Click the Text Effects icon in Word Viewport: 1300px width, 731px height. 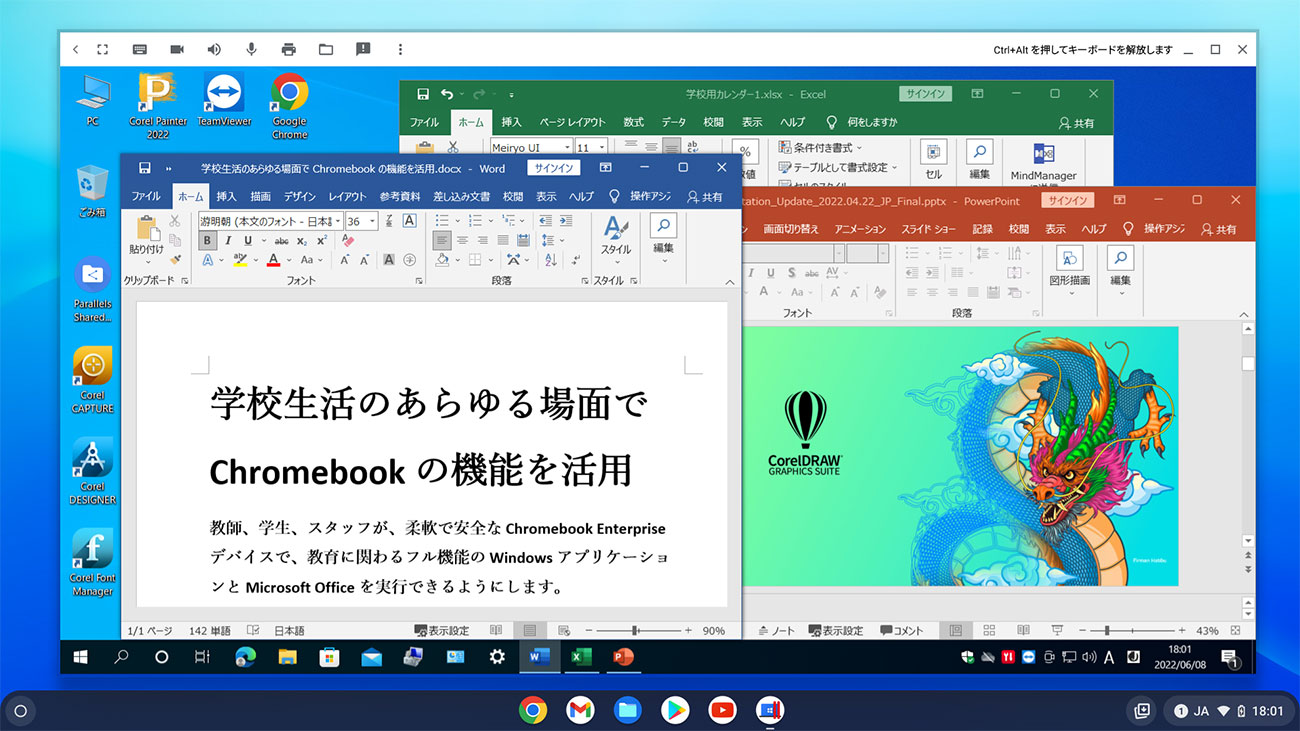(x=207, y=260)
